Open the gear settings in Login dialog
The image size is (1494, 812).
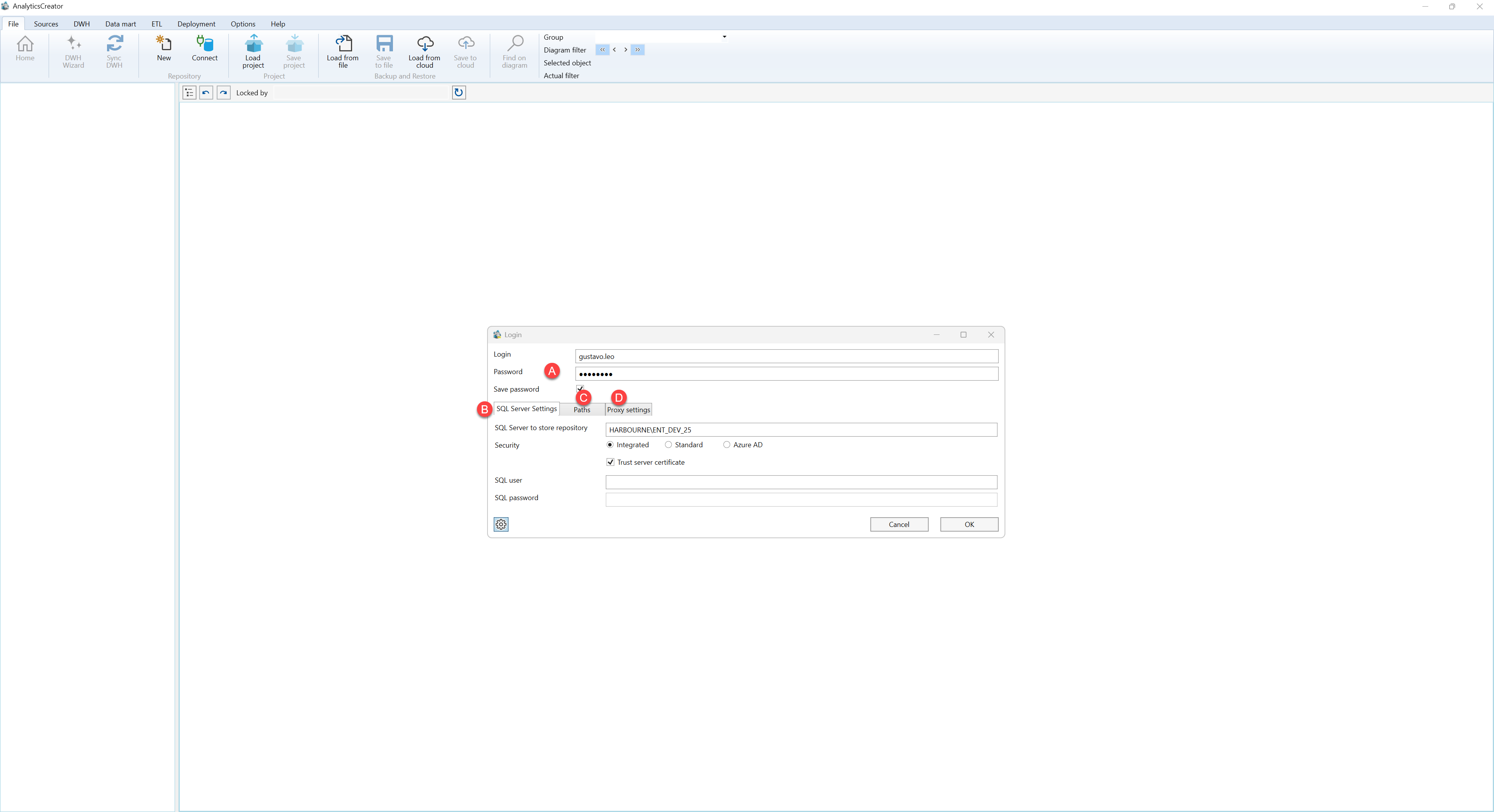click(x=501, y=525)
